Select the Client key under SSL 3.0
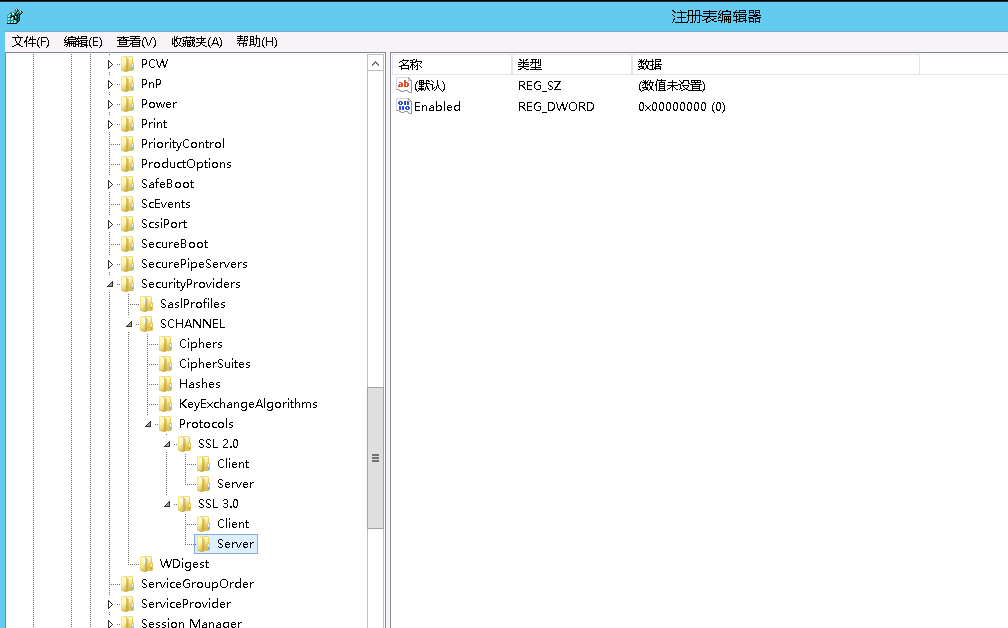Image resolution: width=1008 pixels, height=628 pixels. (233, 524)
